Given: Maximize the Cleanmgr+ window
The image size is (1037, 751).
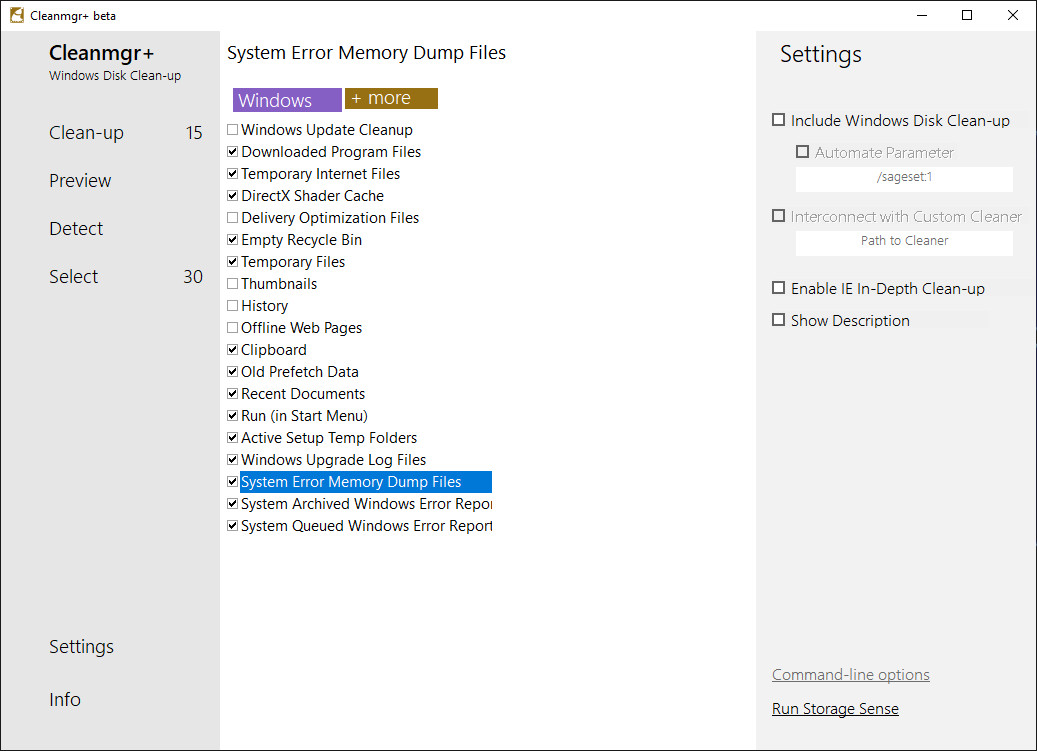Looking at the screenshot, I should coord(967,15).
